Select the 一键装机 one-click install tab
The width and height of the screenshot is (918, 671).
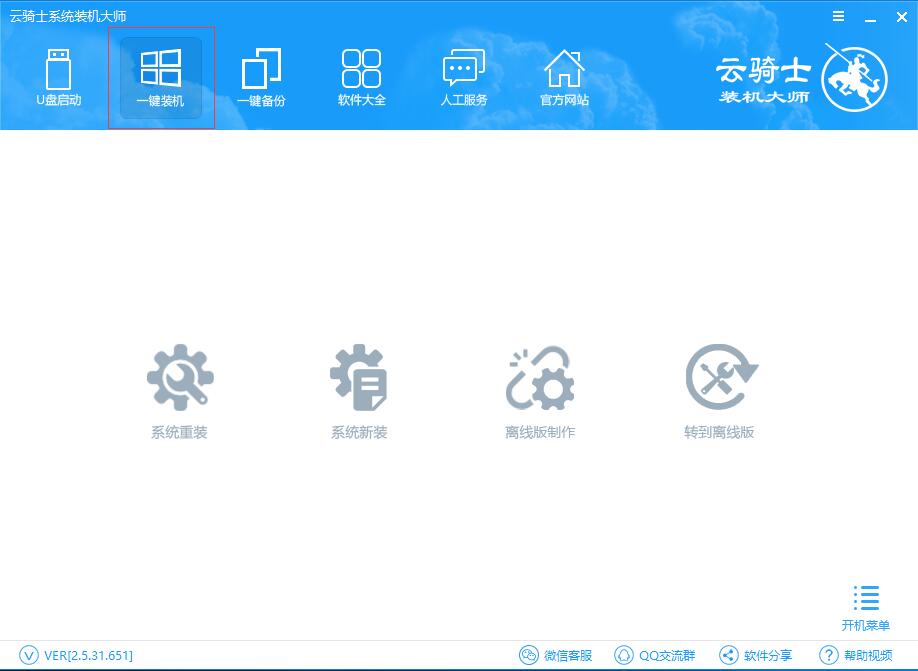click(161, 78)
